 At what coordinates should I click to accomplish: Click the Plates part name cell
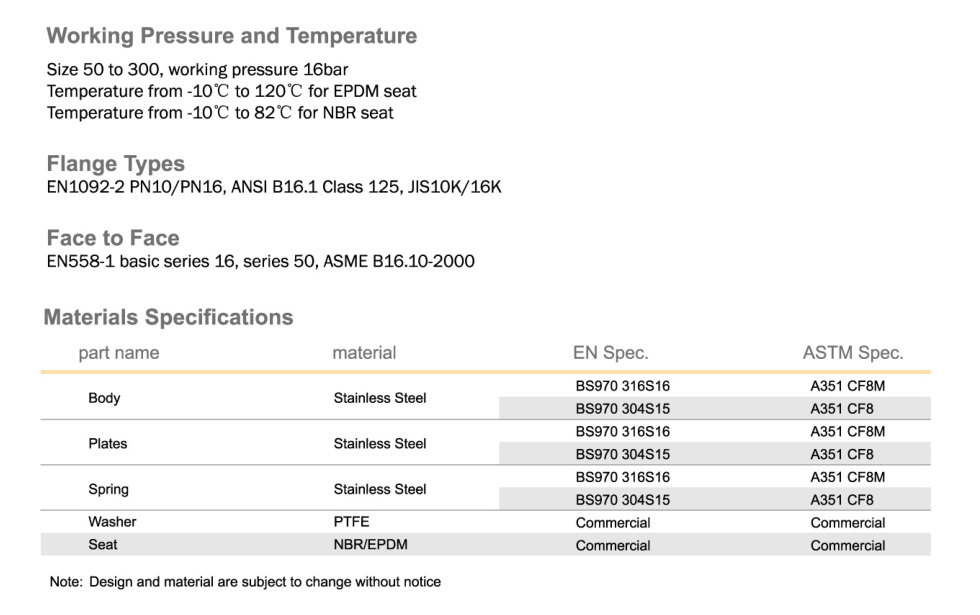click(108, 443)
